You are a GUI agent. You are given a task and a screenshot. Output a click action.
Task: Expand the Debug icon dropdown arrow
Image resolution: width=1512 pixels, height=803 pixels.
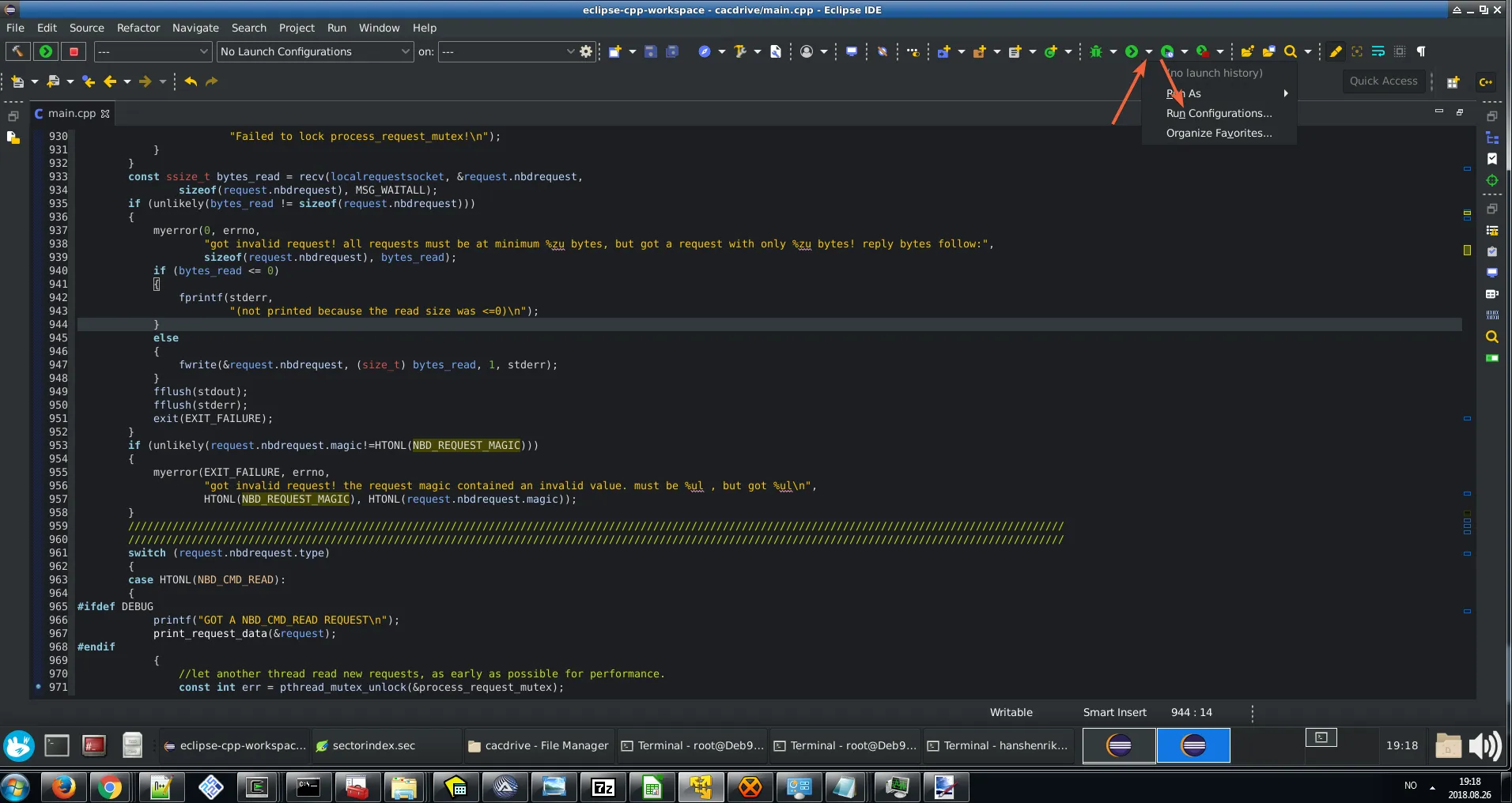tap(1113, 51)
